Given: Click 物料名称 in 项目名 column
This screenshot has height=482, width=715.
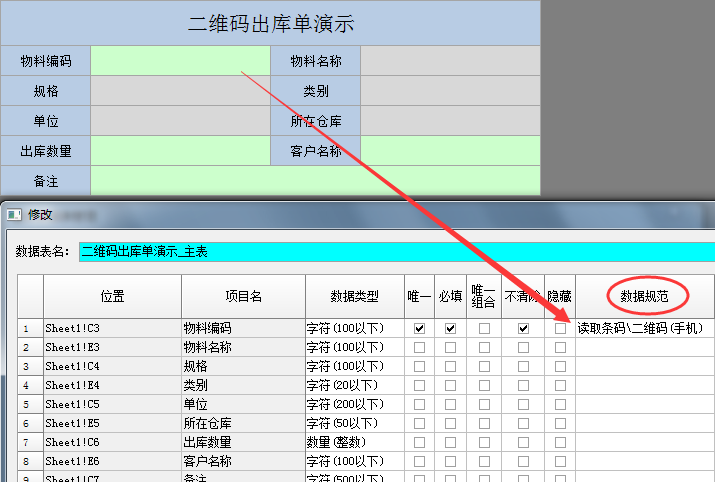Looking at the screenshot, I should click(x=244, y=347).
